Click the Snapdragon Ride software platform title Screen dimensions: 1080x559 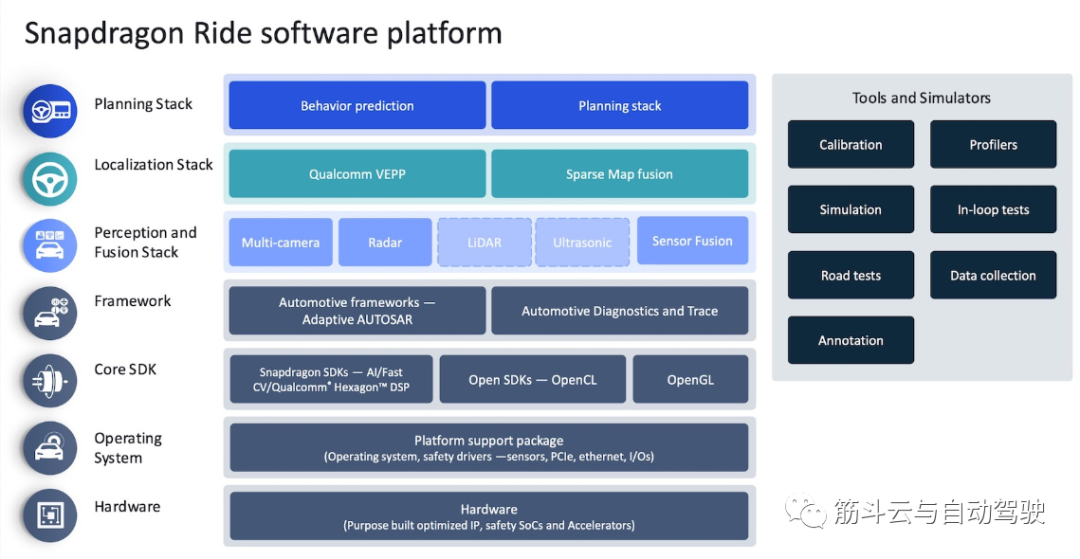[263, 32]
